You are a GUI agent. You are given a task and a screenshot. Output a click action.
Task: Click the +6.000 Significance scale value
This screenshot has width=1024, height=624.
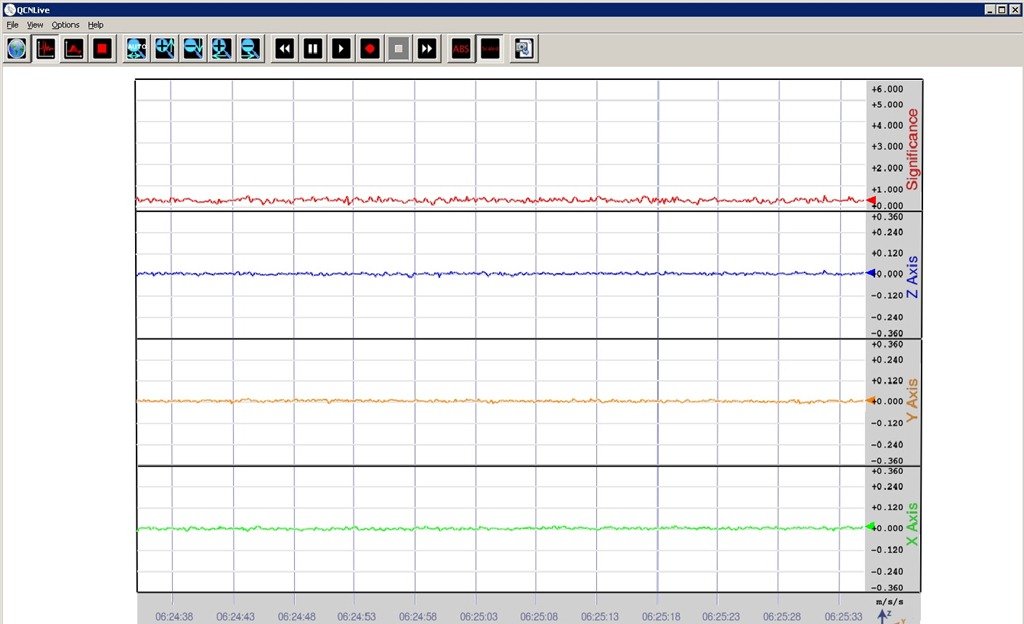point(888,89)
